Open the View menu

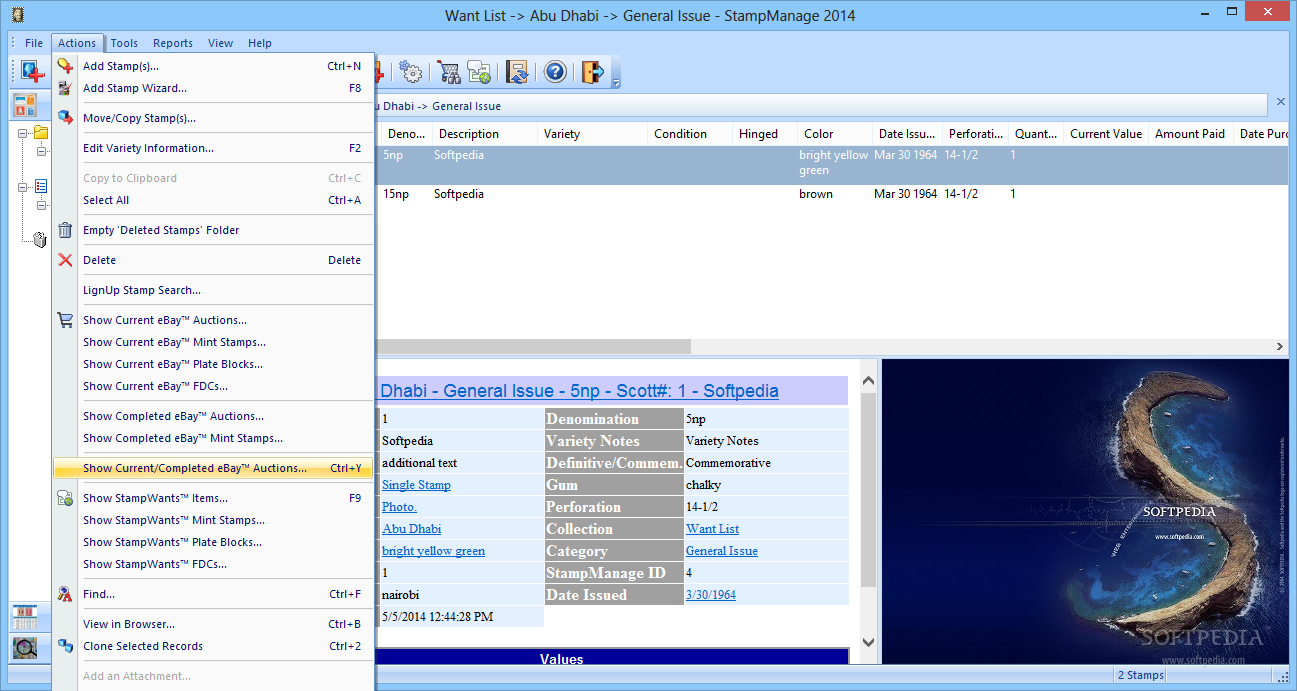pyautogui.click(x=221, y=43)
